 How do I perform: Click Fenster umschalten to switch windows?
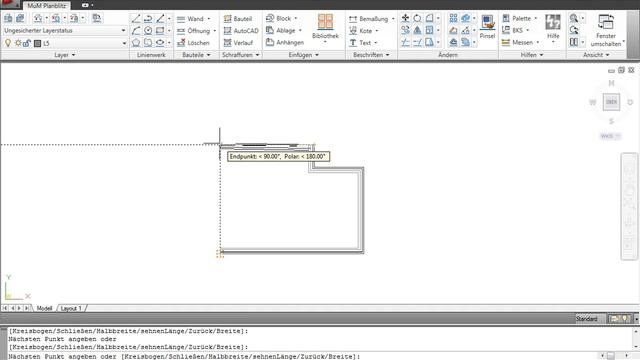pos(606,30)
